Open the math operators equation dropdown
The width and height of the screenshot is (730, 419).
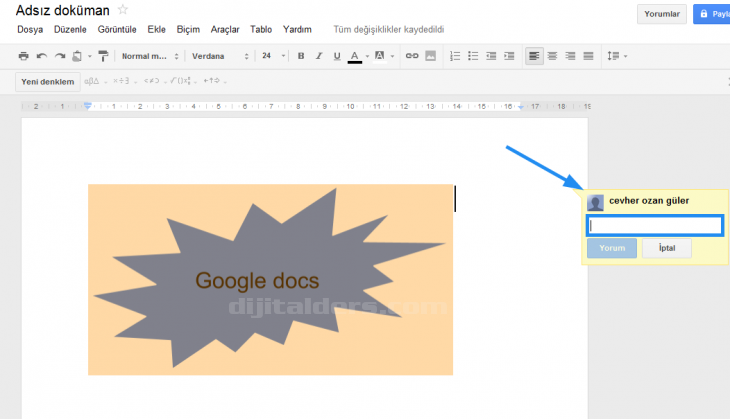pyautogui.click(x=184, y=81)
